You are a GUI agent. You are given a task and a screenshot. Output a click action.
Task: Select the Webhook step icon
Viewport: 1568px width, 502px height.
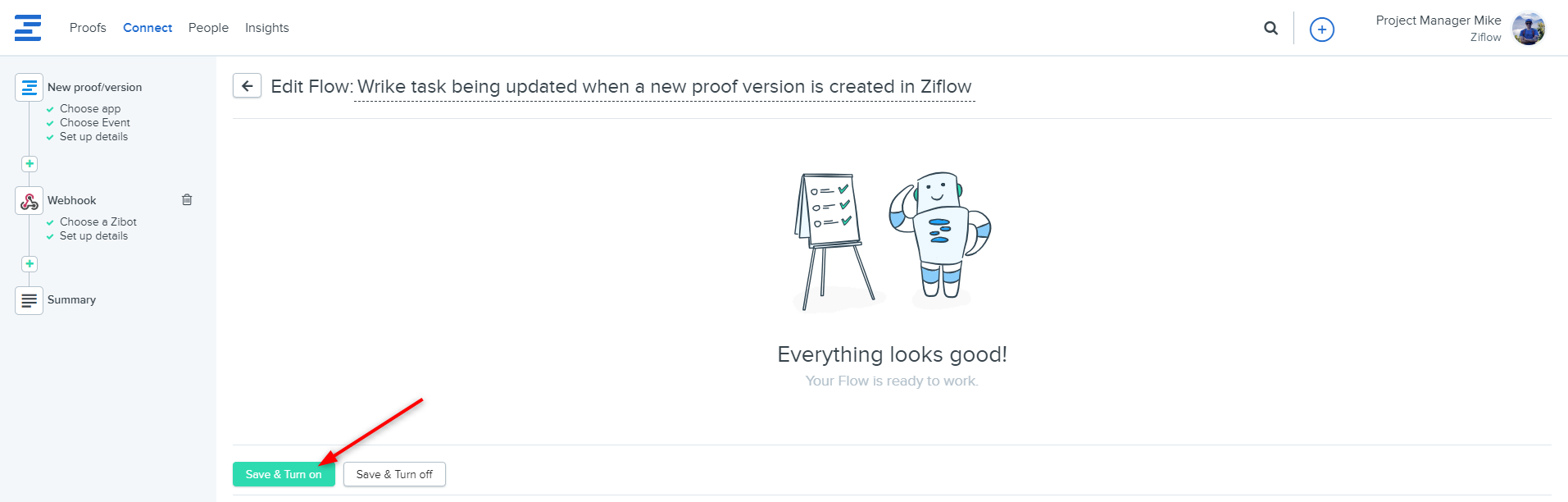tap(30, 201)
